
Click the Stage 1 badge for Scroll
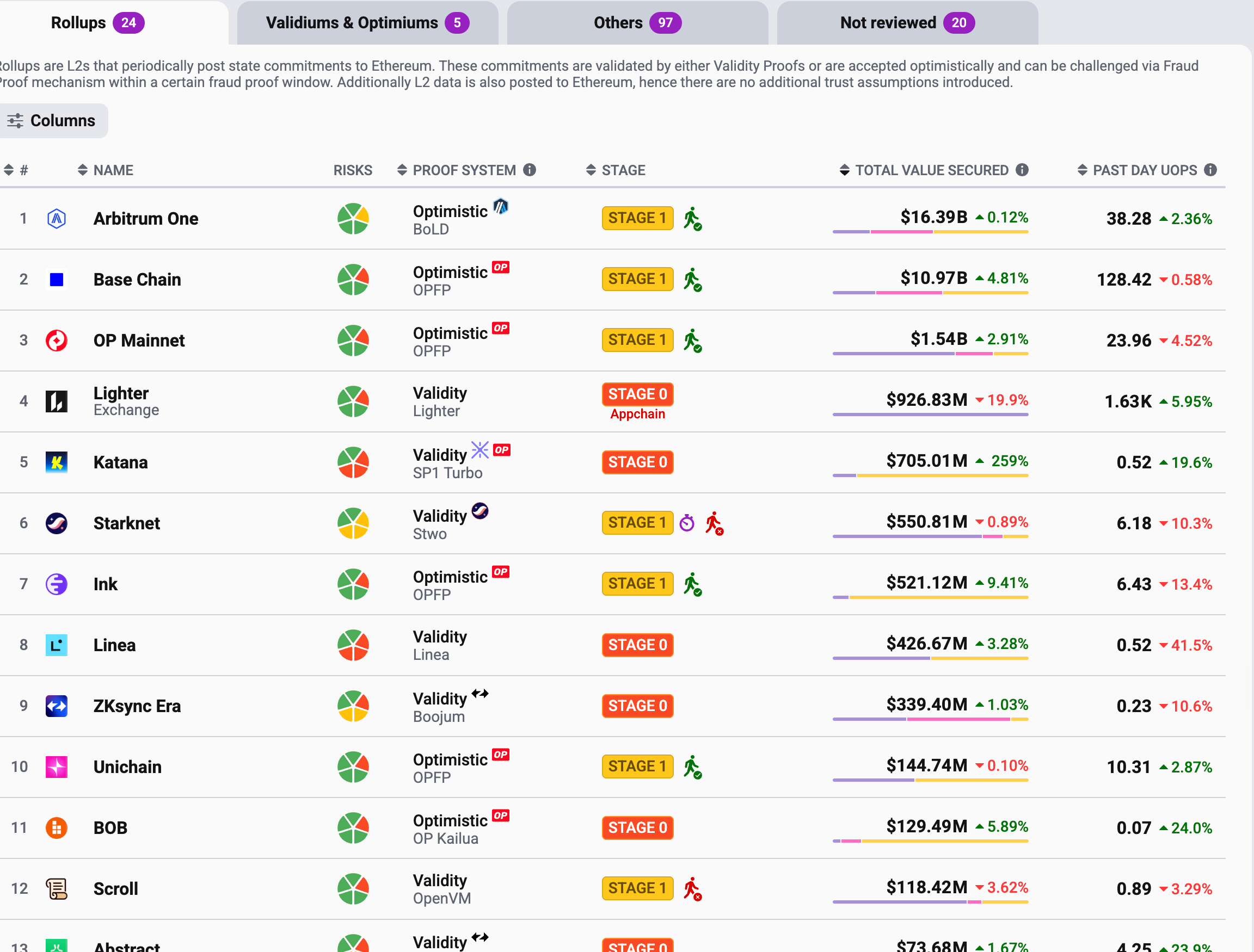638,888
